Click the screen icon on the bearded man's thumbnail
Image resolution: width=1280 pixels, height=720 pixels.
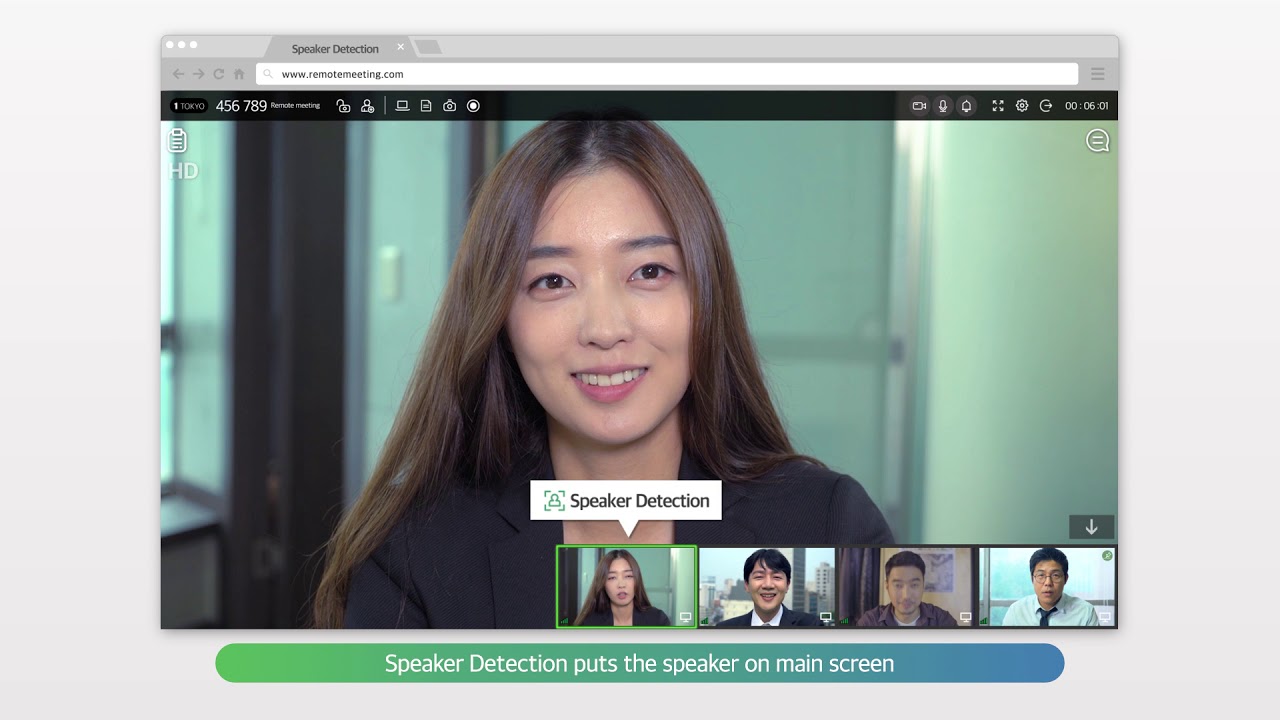pos(966,617)
